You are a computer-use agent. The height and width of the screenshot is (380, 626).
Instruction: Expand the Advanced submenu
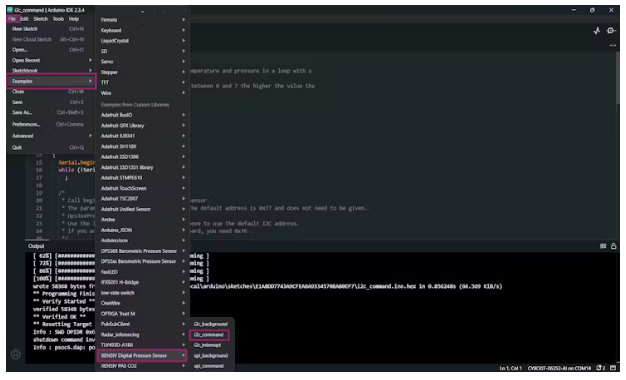51,136
